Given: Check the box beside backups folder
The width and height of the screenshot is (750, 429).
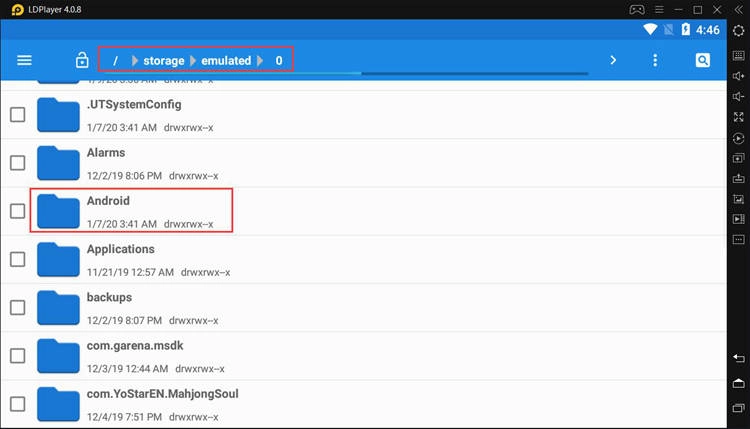Looking at the screenshot, I should point(17,307).
